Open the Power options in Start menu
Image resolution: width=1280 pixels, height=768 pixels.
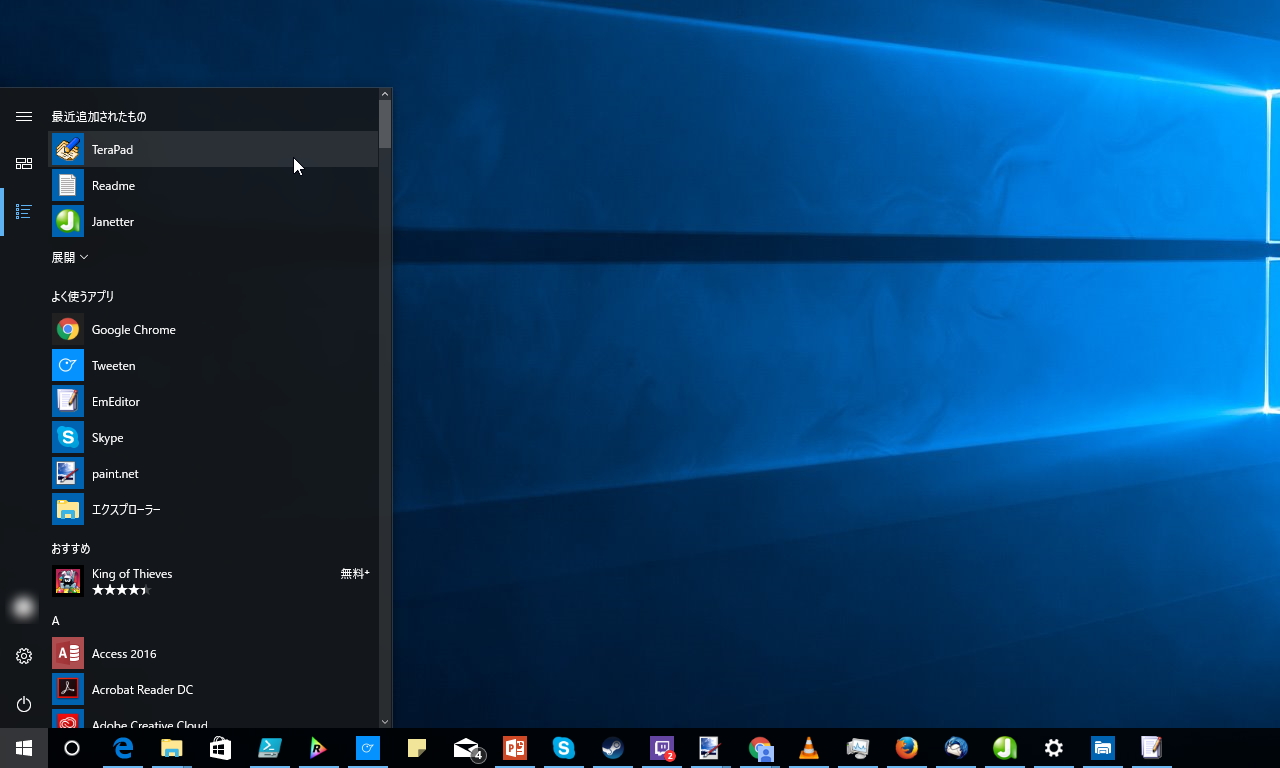pos(24,704)
